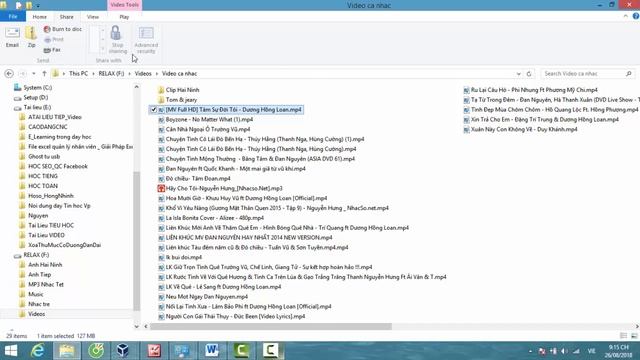The width and height of the screenshot is (640, 360).
Task: Launch Internet Explorer from taskbar
Action: click(x=38, y=351)
